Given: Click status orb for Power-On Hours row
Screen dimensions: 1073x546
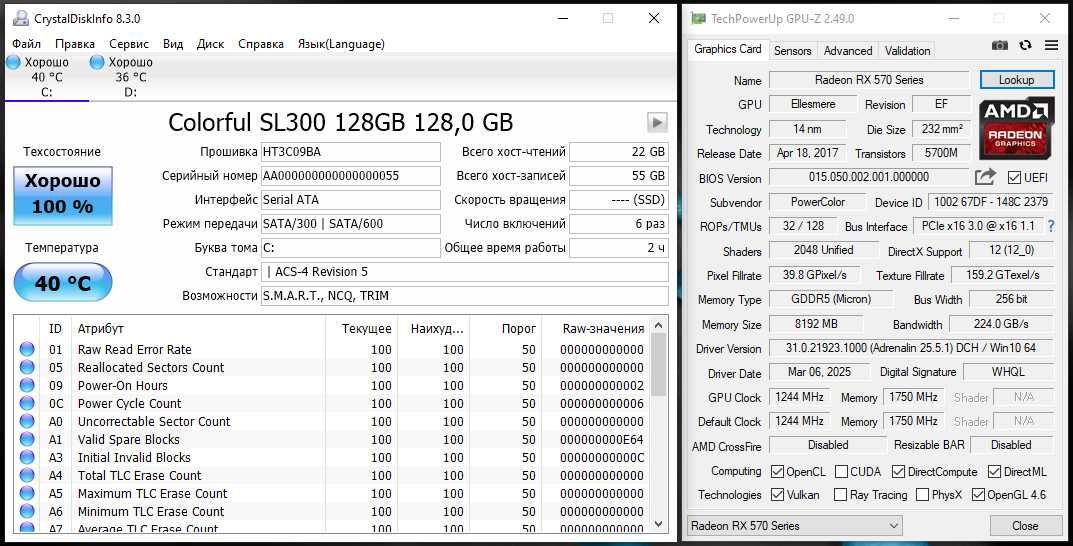Looking at the screenshot, I should click(x=27, y=385).
